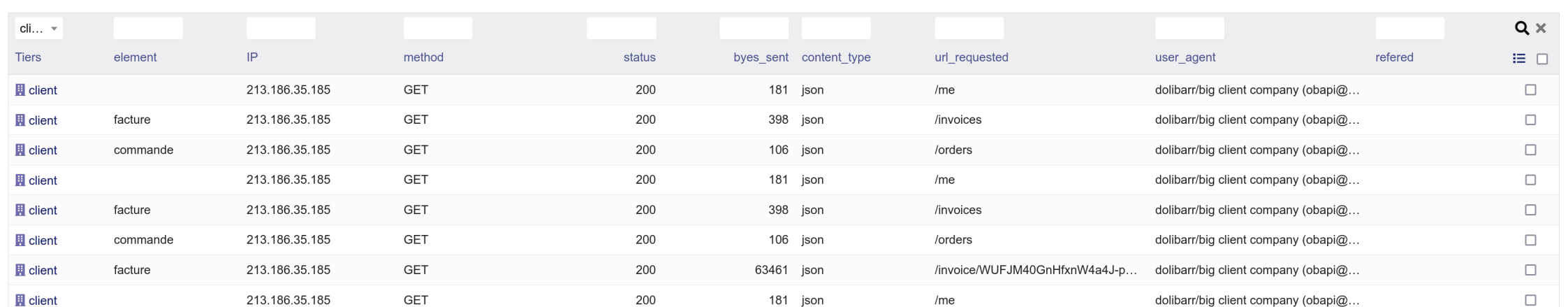Open the Tiers filter dropdown
1568x307 pixels.
click(x=38, y=29)
